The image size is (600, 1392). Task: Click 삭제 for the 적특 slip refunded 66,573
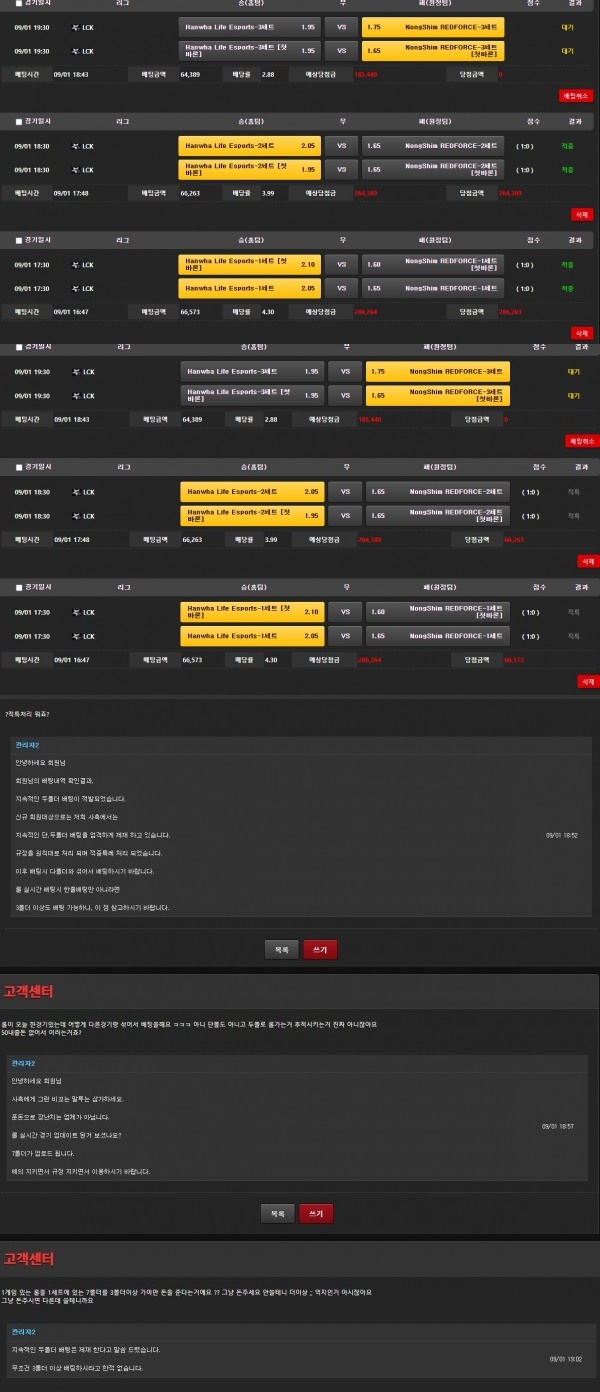click(587, 681)
